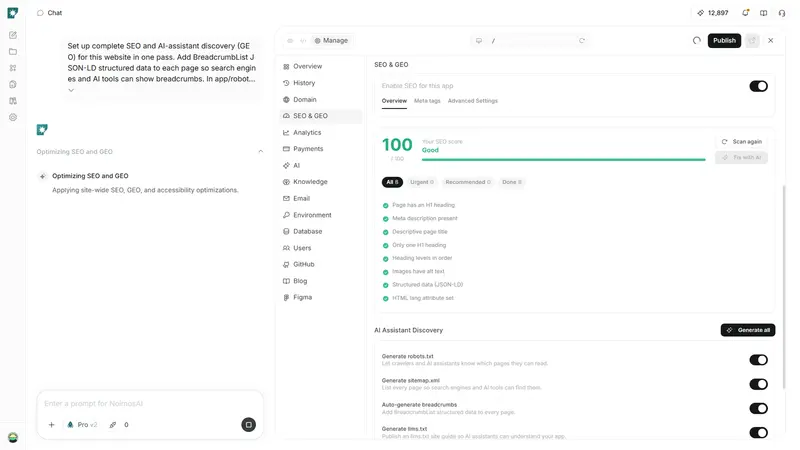This screenshot has height=450, width=800.
Task: Click Generate all button
Action: [748, 330]
